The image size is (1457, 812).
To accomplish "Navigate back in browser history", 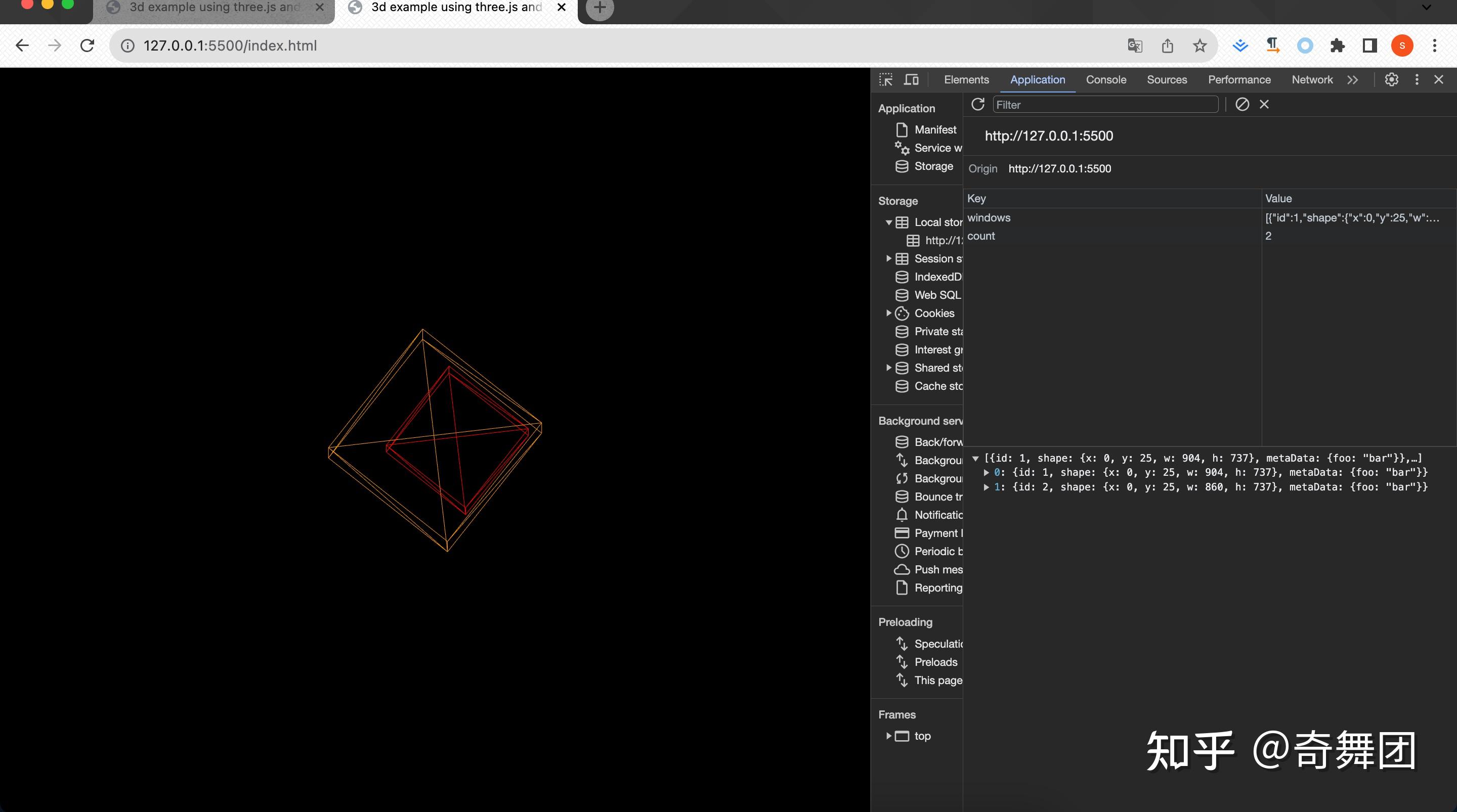I will (x=21, y=45).
